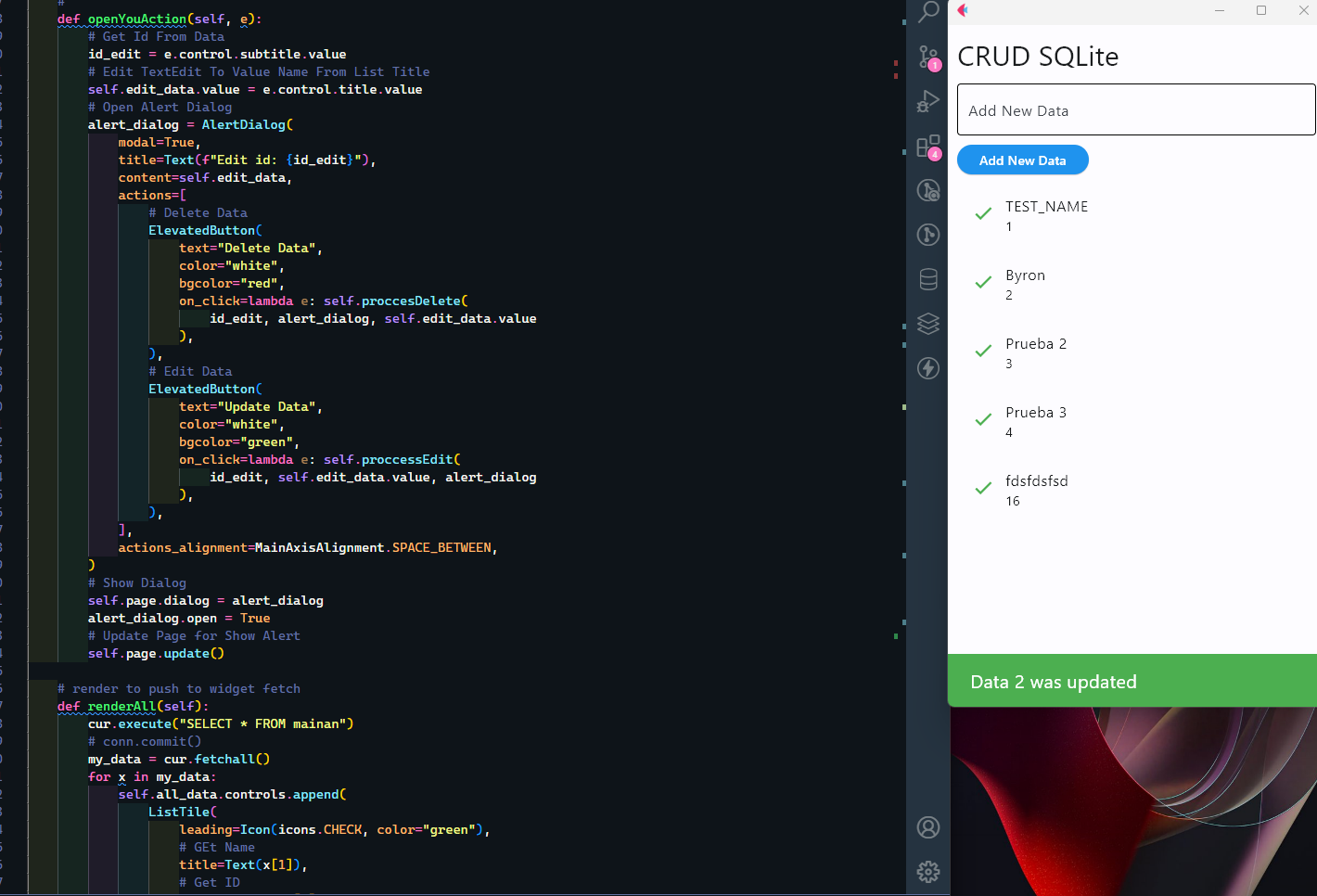Open the SQLite database explorer icon

click(927, 279)
